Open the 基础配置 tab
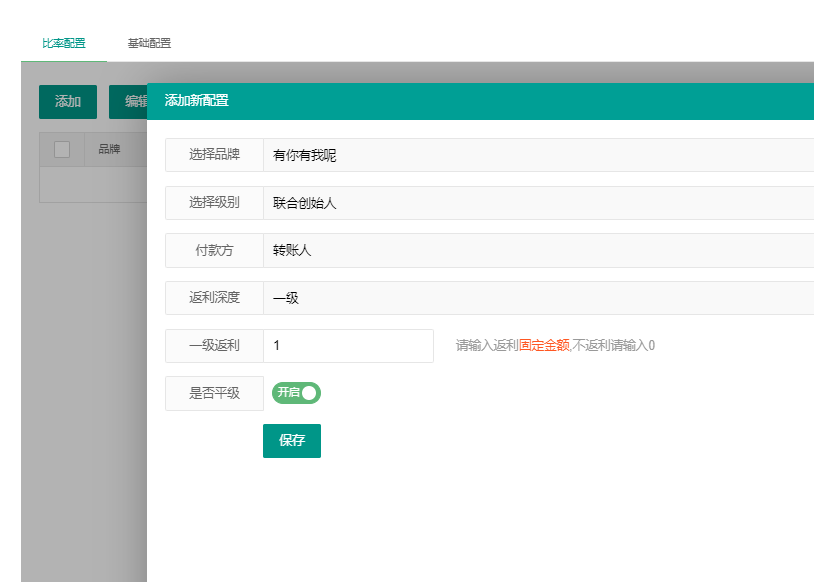 click(149, 43)
